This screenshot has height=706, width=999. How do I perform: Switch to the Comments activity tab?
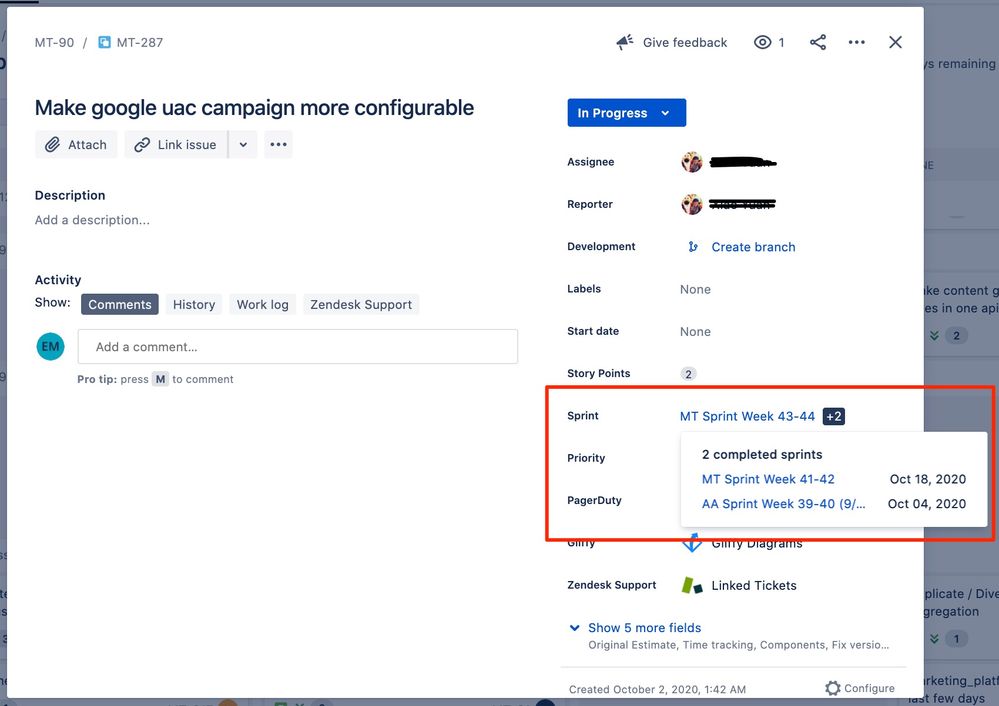(x=120, y=305)
